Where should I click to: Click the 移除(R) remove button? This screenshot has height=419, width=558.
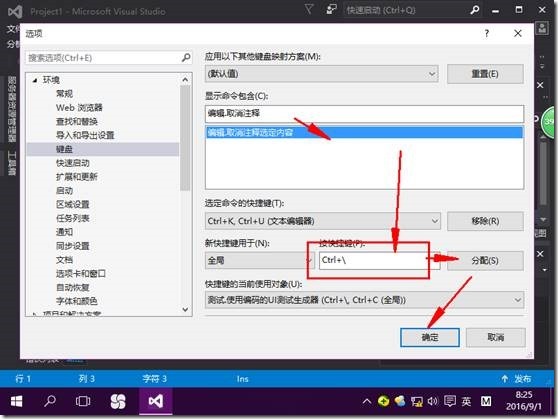pyautogui.click(x=485, y=221)
